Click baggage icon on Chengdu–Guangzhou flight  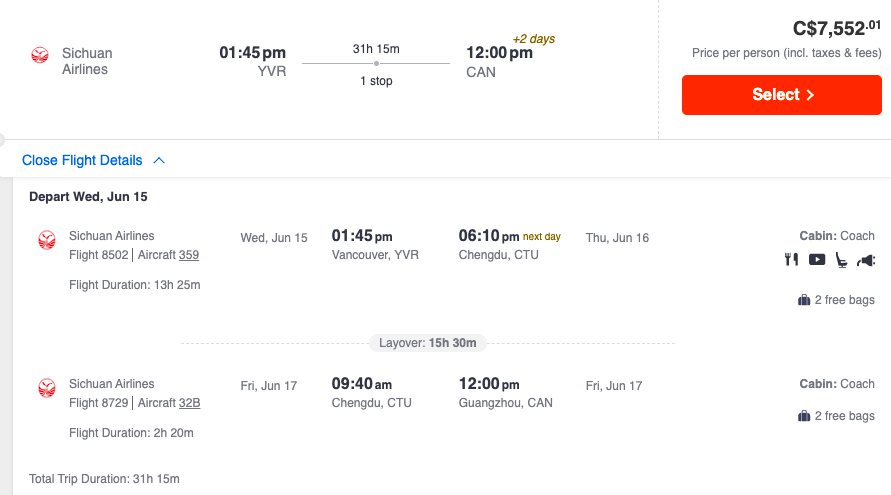tap(804, 416)
